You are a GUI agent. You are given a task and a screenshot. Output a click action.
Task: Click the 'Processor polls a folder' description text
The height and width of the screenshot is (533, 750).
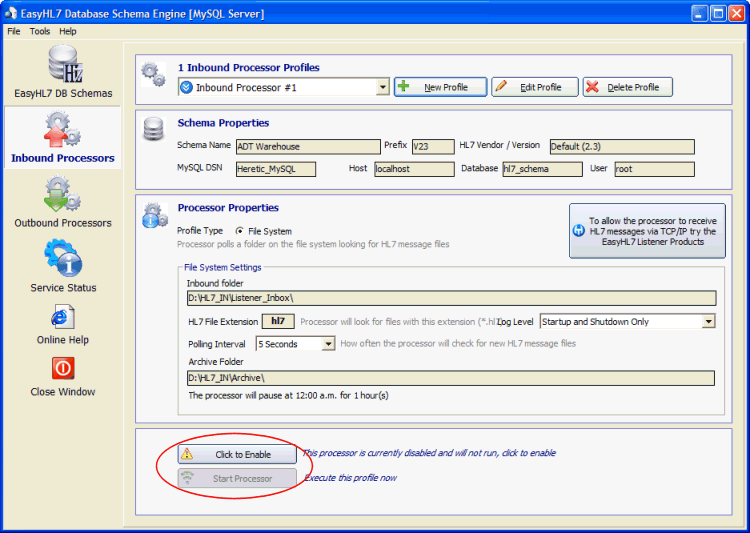point(313,244)
